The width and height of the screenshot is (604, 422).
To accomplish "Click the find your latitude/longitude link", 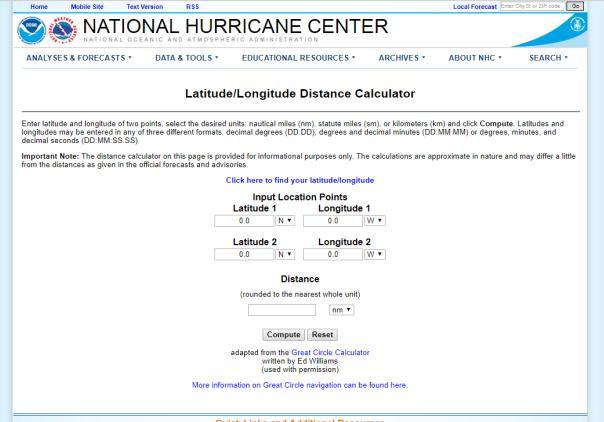I will tap(300, 180).
